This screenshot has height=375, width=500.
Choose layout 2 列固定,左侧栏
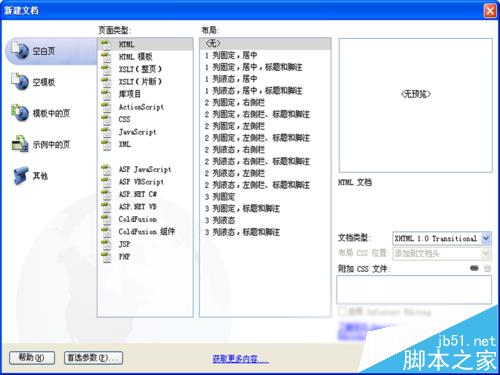coord(265,126)
